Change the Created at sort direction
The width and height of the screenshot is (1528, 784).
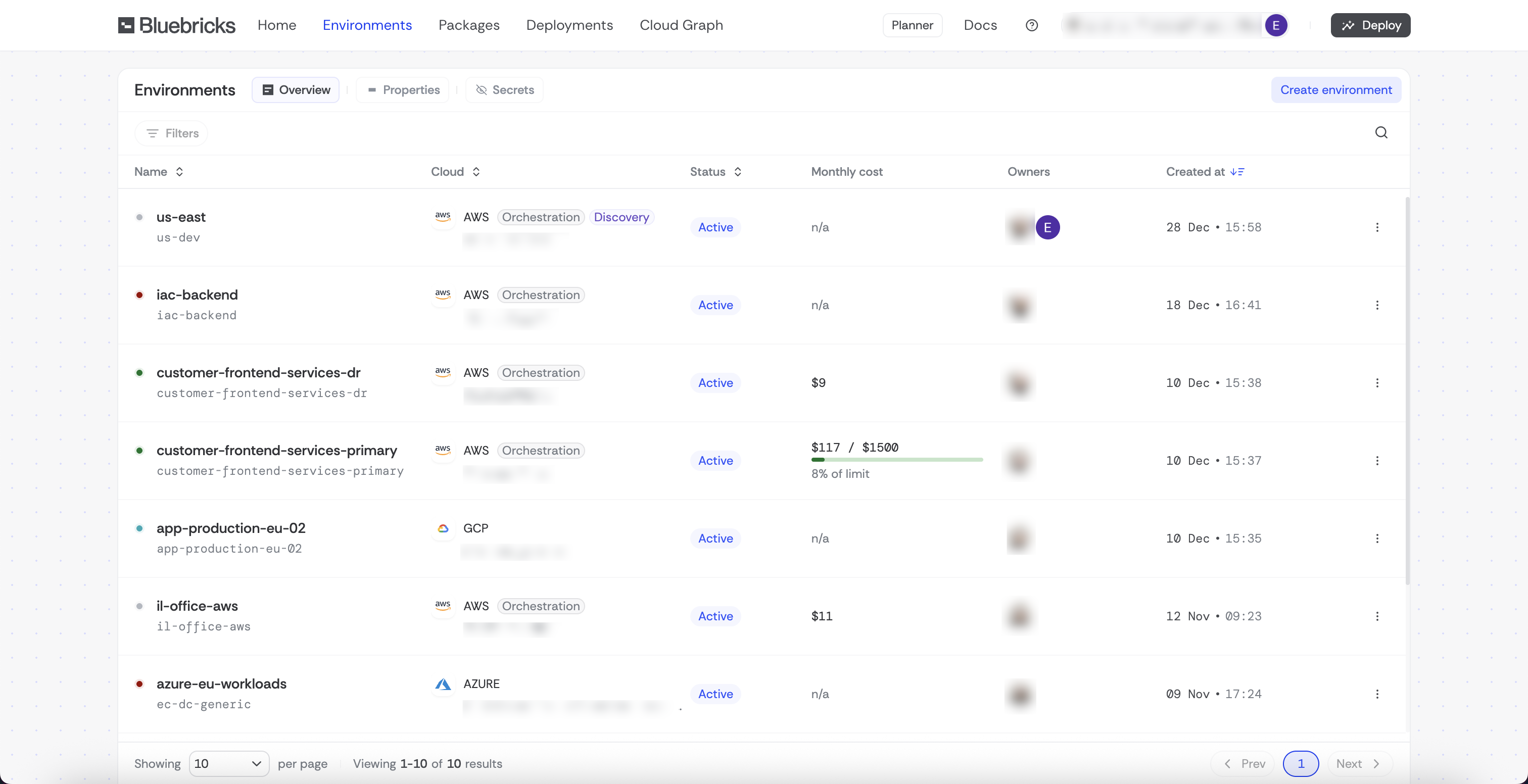(x=1237, y=172)
